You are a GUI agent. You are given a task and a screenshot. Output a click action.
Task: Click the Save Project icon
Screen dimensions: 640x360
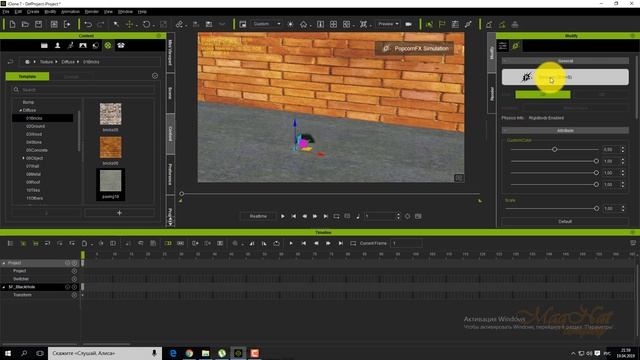pos(38,24)
